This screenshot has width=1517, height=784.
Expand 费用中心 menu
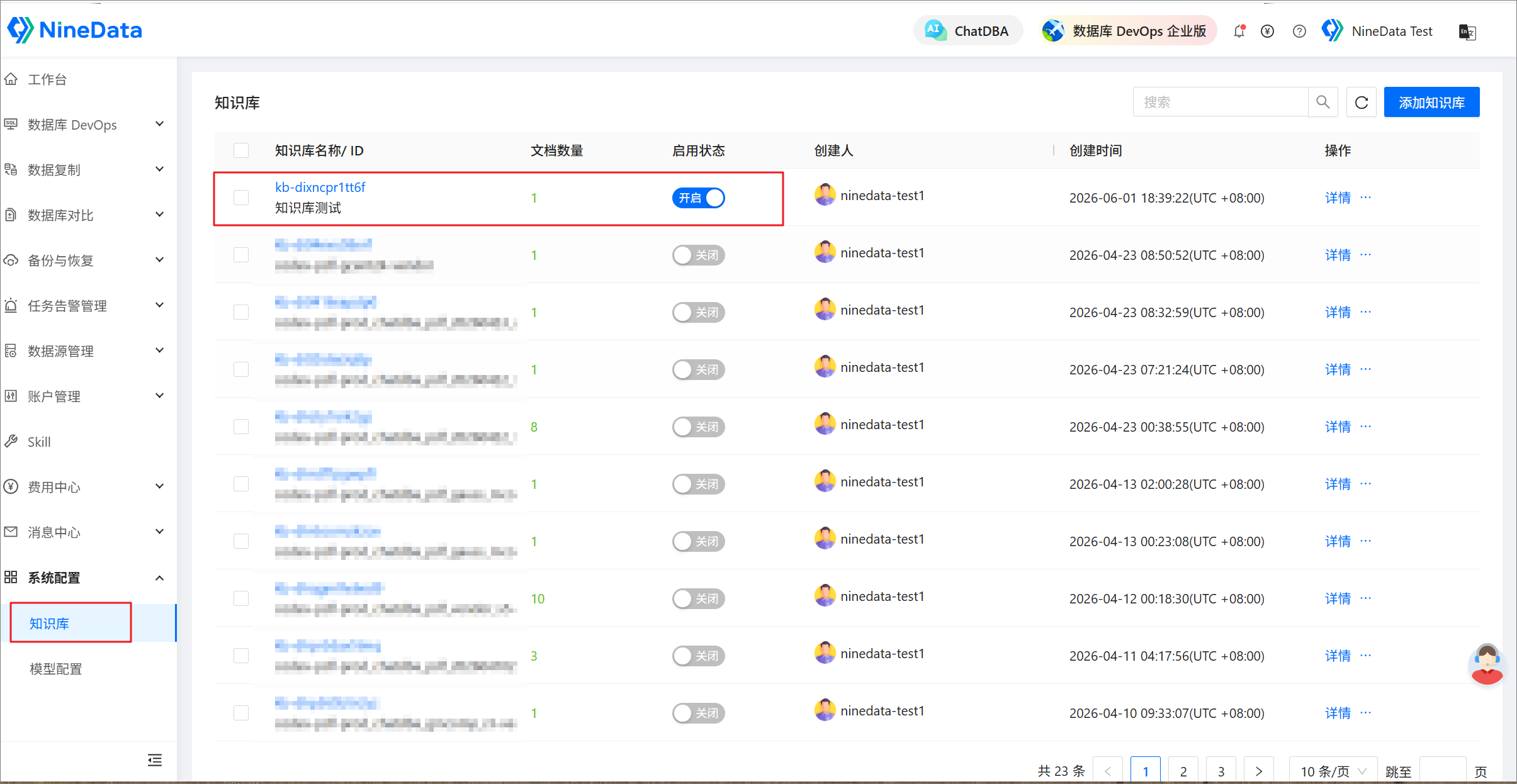click(89, 487)
